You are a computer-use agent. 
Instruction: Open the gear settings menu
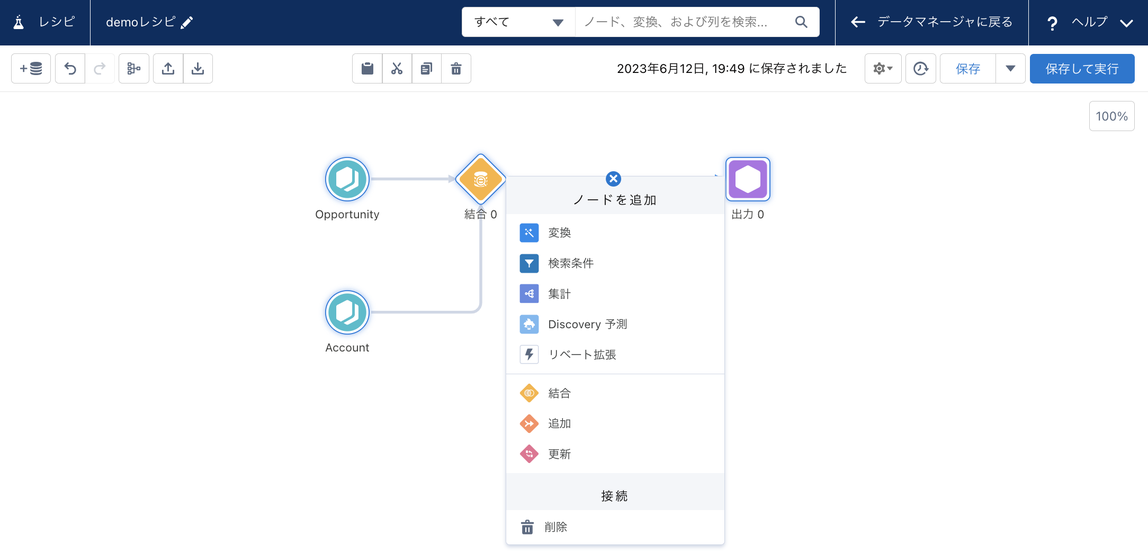point(883,69)
